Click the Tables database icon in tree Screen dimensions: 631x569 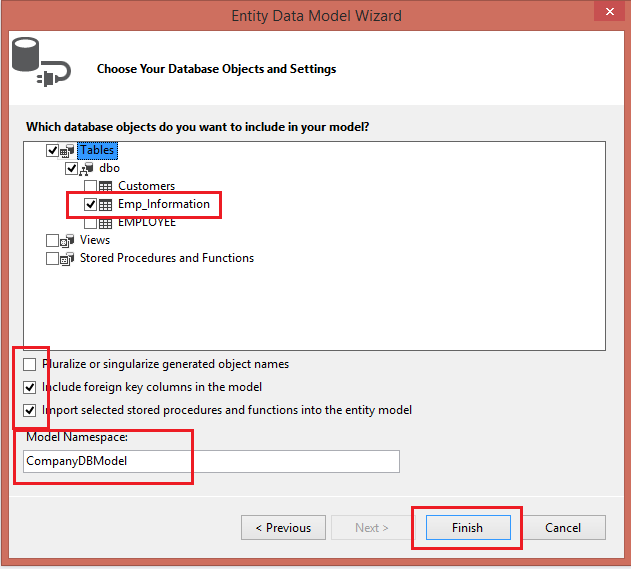pos(69,151)
